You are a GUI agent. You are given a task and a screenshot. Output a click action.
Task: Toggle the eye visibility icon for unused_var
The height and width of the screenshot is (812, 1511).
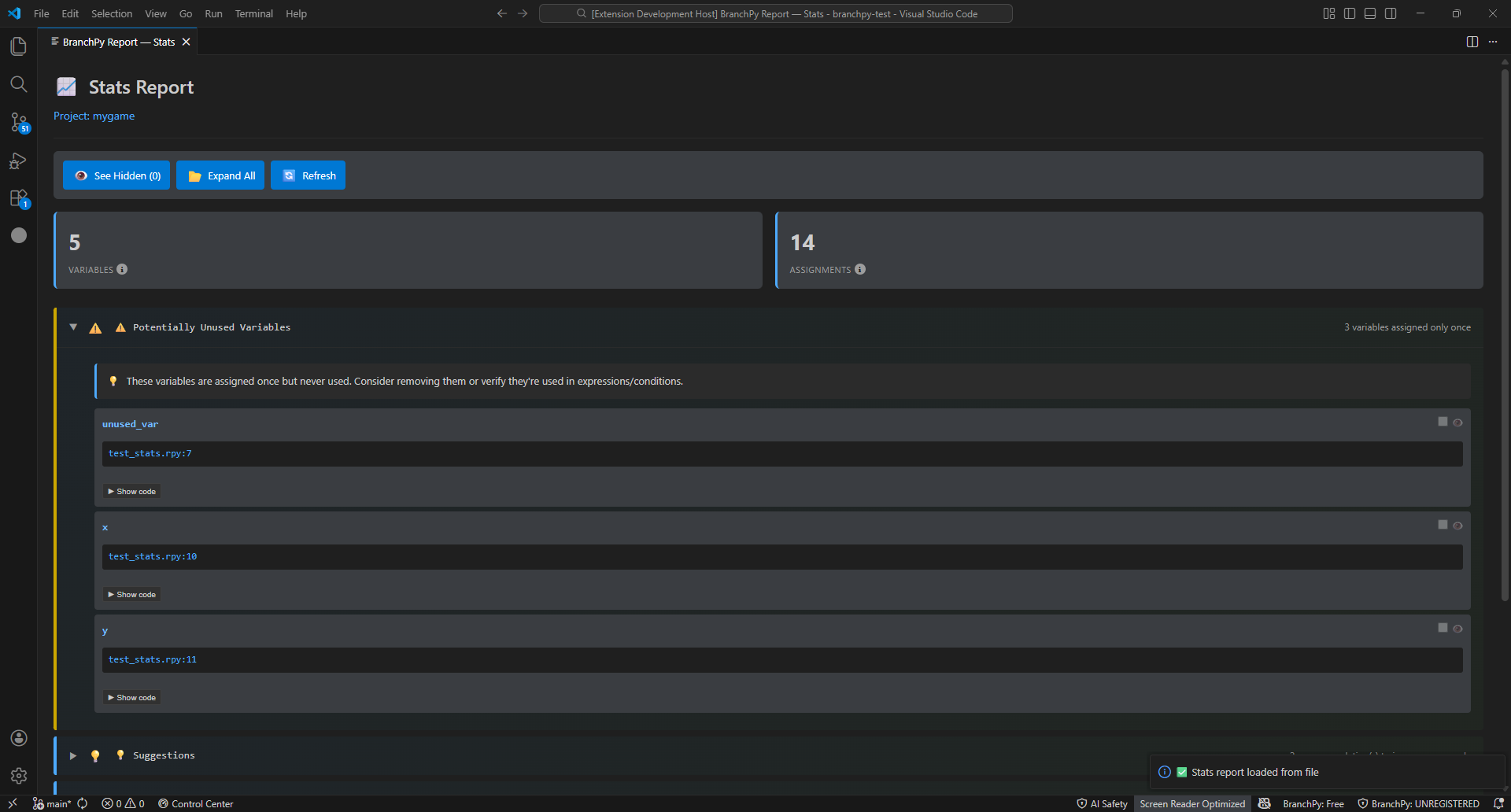coord(1458,422)
